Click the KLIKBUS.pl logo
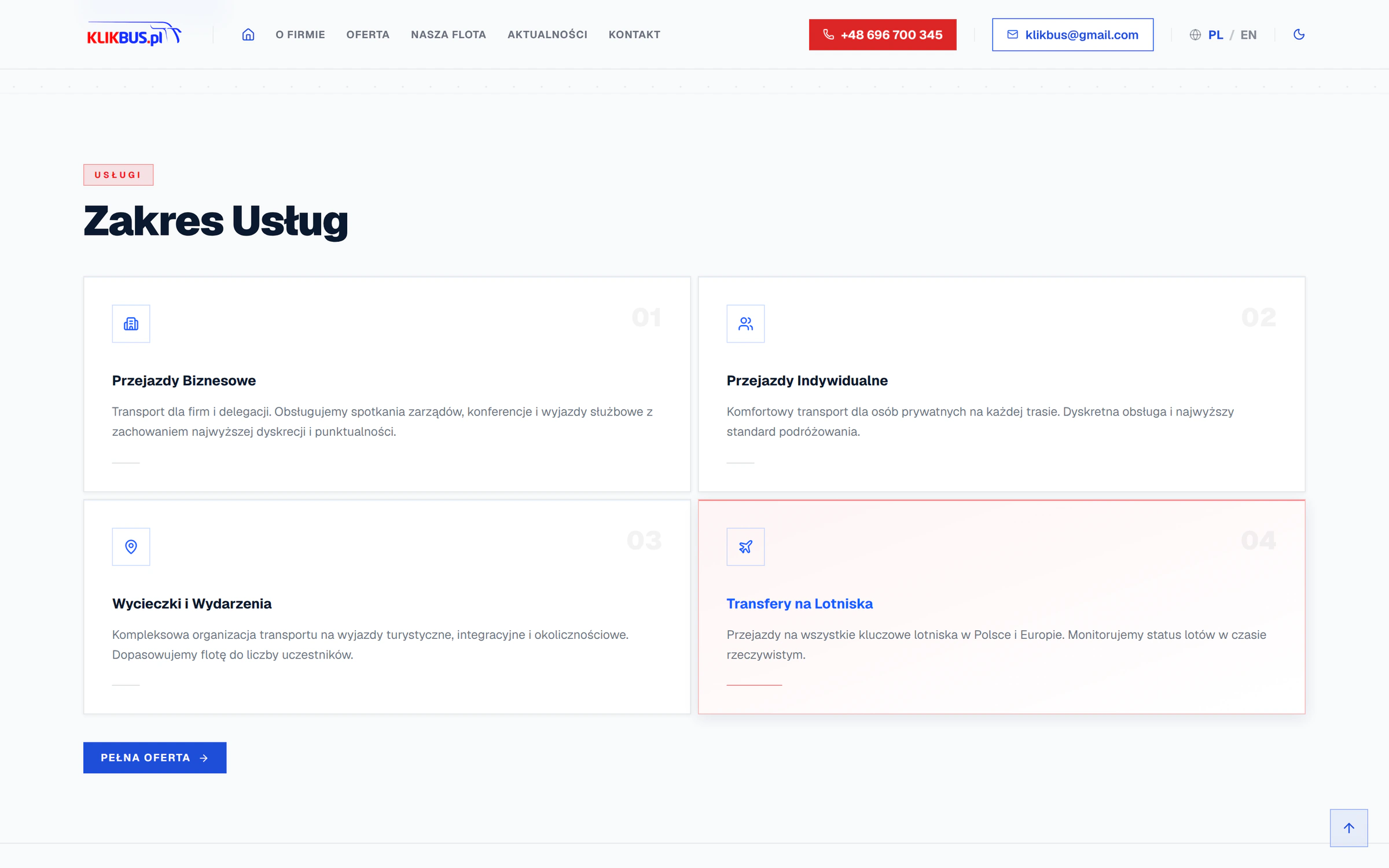This screenshot has height=868, width=1389. point(134,35)
